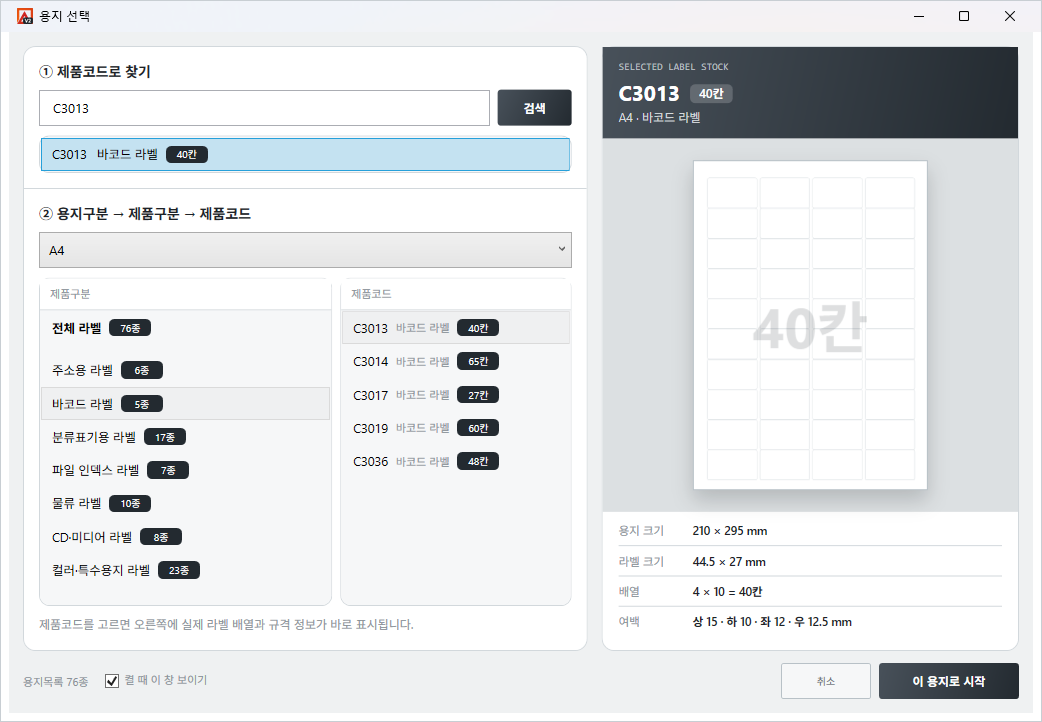
Task: Select 컬러·특수용지 라벨 category
Action: click(185, 570)
